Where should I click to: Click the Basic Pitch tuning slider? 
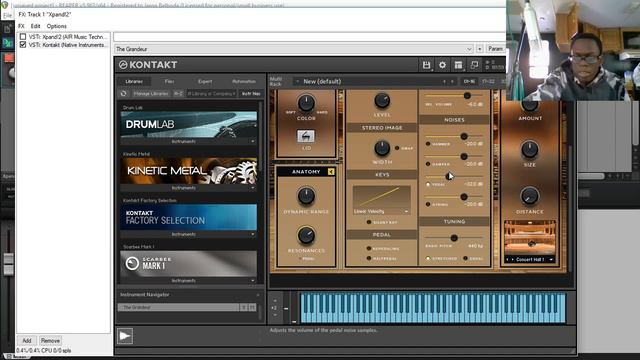click(454, 238)
